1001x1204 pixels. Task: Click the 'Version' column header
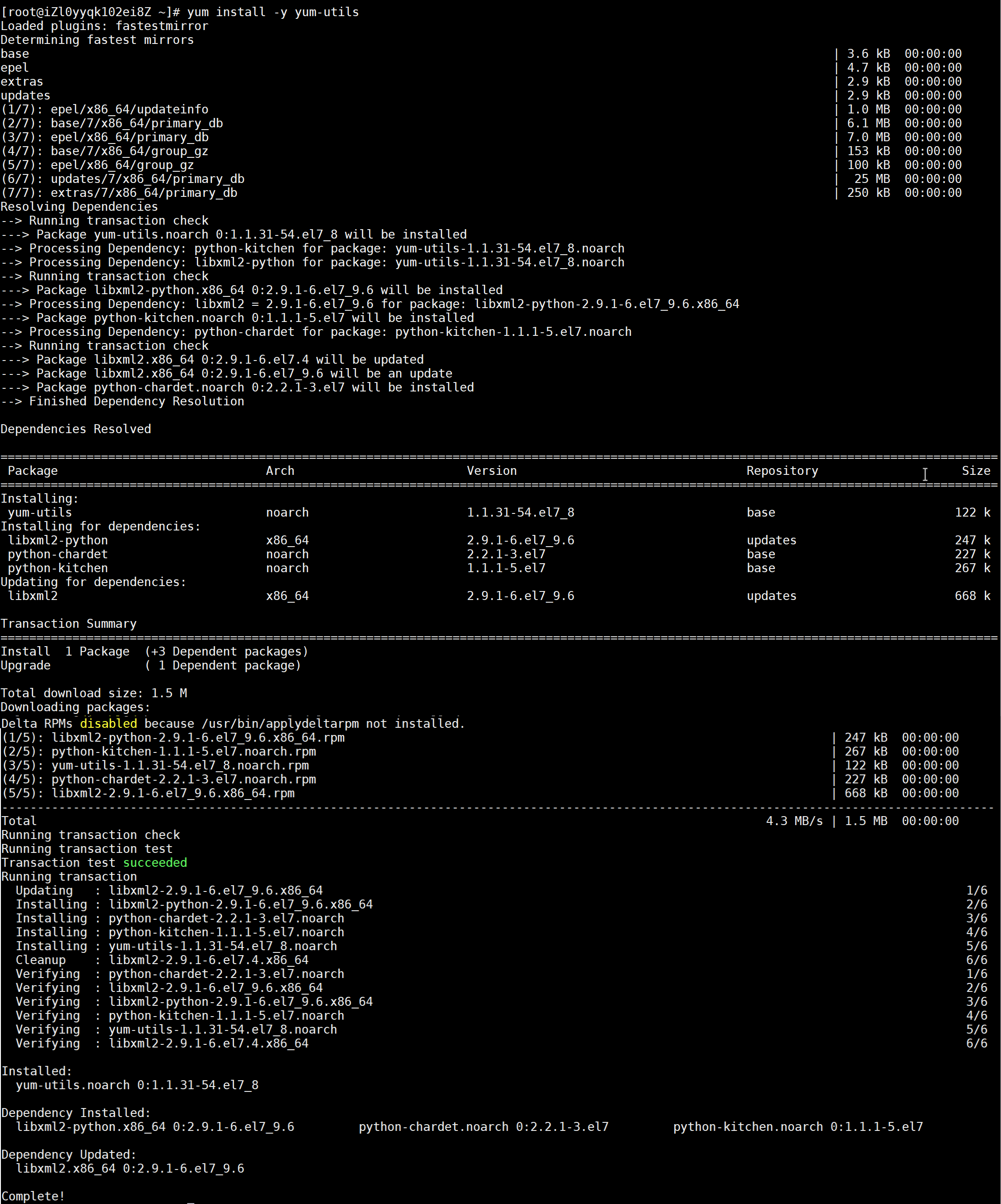tap(492, 471)
